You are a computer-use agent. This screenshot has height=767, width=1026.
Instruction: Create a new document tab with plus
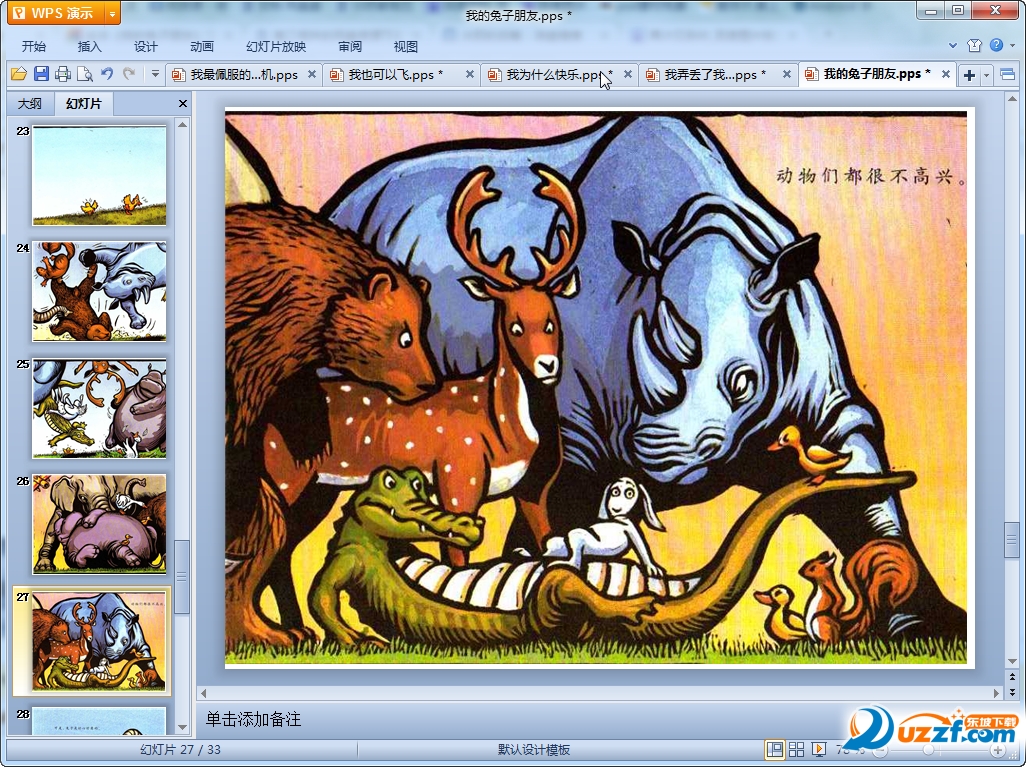point(970,75)
